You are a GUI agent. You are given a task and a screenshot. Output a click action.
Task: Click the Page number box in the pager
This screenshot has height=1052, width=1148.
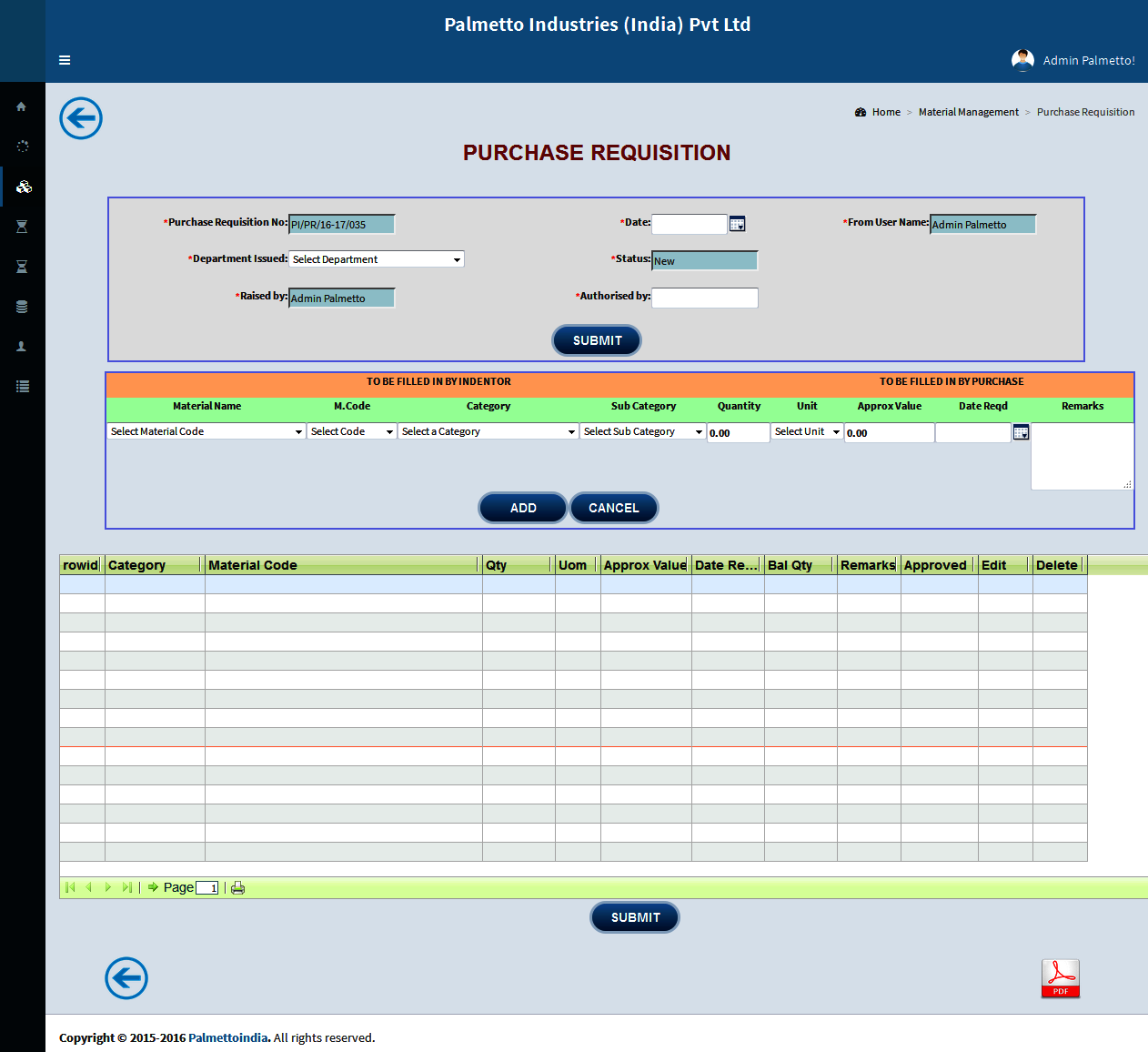click(x=207, y=888)
